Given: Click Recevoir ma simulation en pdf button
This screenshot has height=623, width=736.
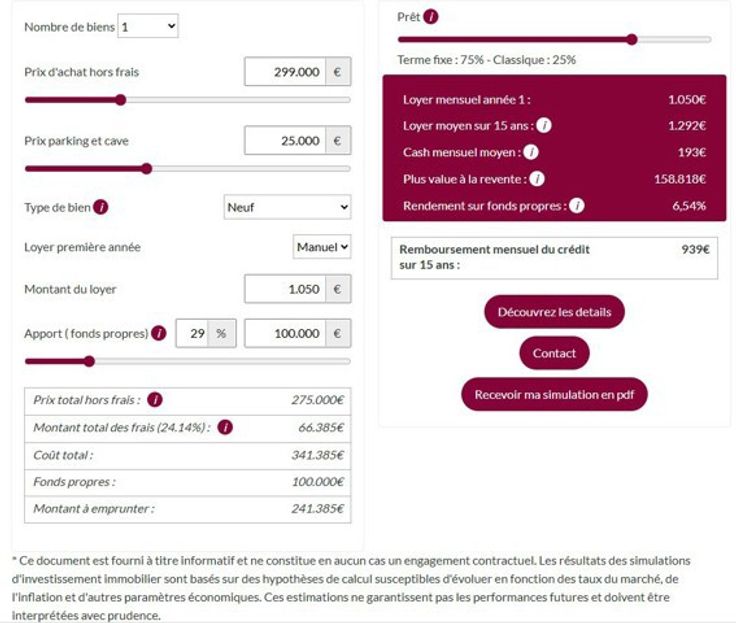Looking at the screenshot, I should 554,394.
